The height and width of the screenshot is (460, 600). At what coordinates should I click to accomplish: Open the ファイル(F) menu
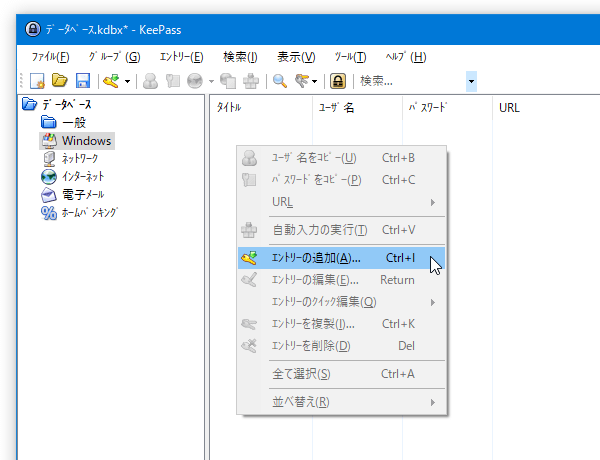click(51, 57)
